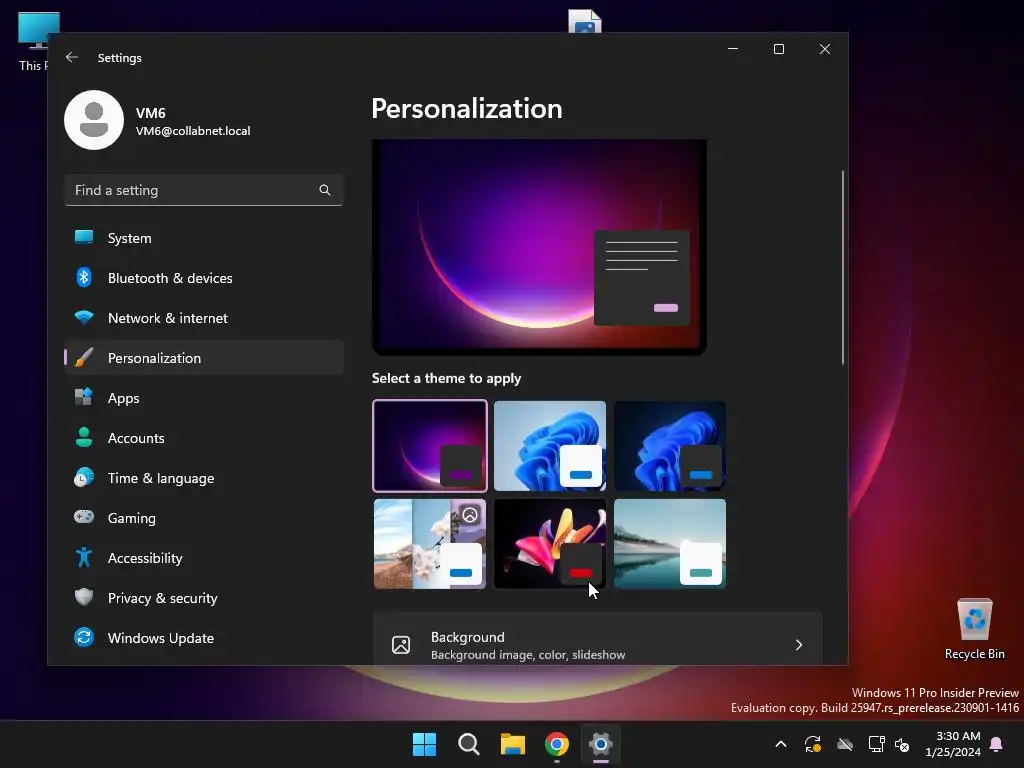
Task: Click the muted volume tray icon
Action: [x=903, y=744]
